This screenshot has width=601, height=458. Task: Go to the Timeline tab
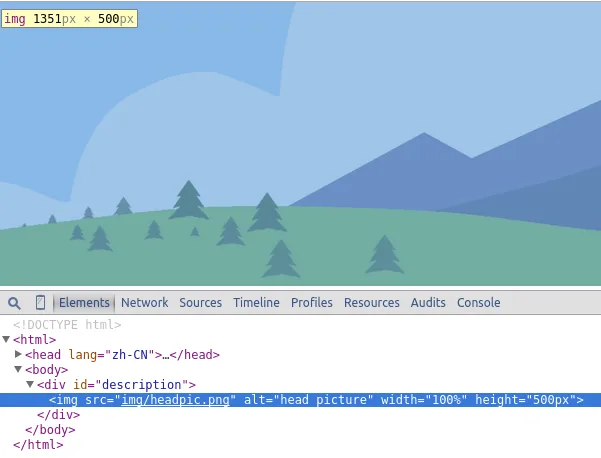click(256, 303)
